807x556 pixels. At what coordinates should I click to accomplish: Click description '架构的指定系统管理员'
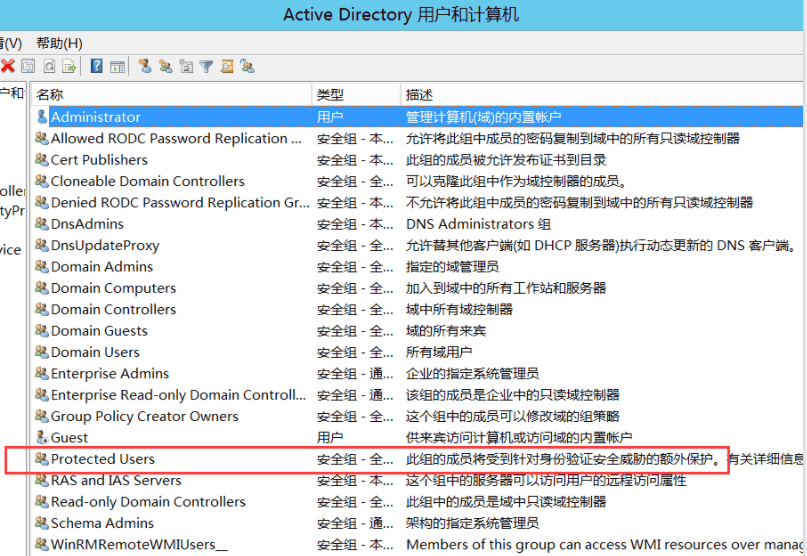472,523
